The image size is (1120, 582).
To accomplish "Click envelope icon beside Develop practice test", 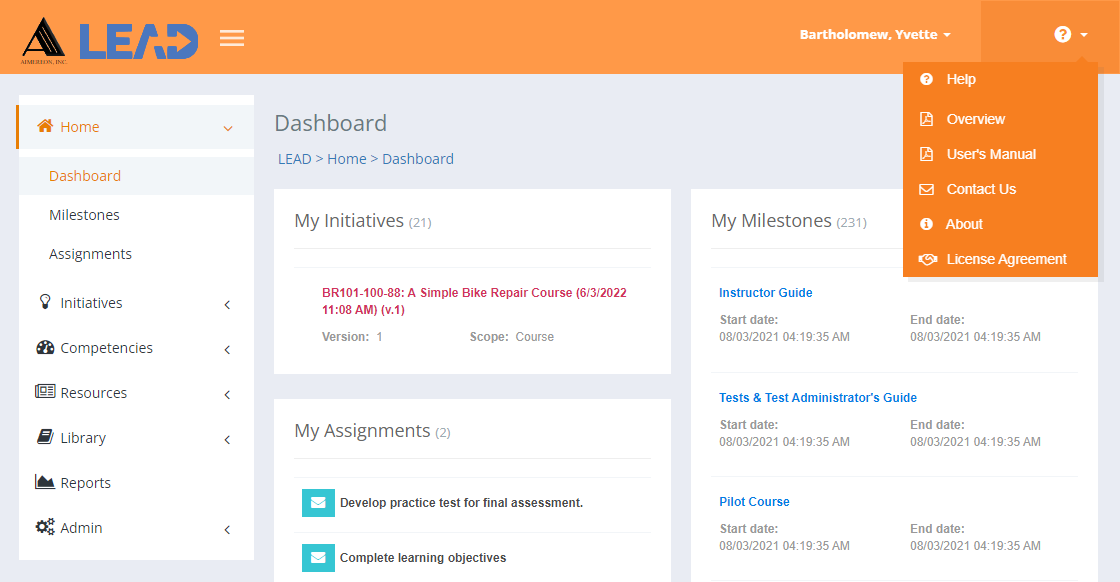I will click(319, 503).
